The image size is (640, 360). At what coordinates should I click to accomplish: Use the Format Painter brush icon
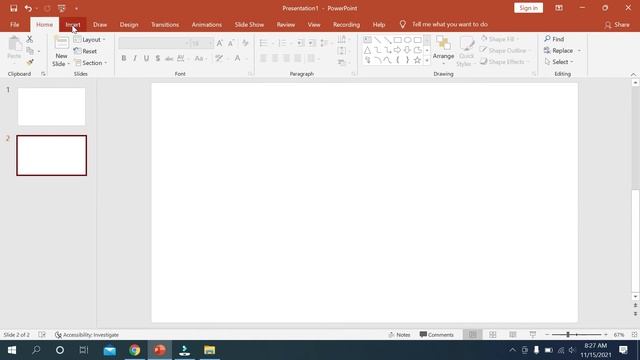click(x=29, y=62)
